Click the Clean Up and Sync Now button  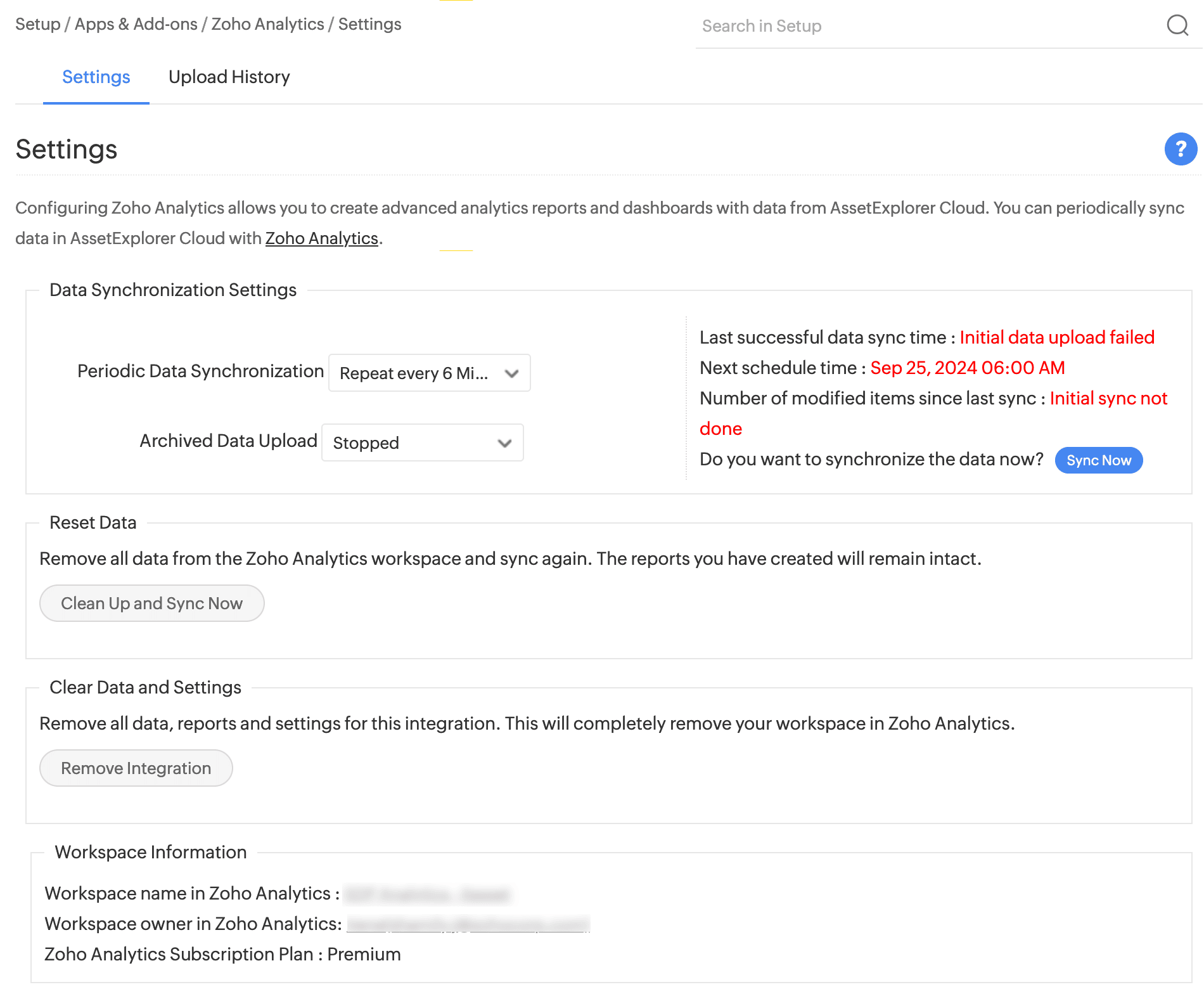pos(151,603)
